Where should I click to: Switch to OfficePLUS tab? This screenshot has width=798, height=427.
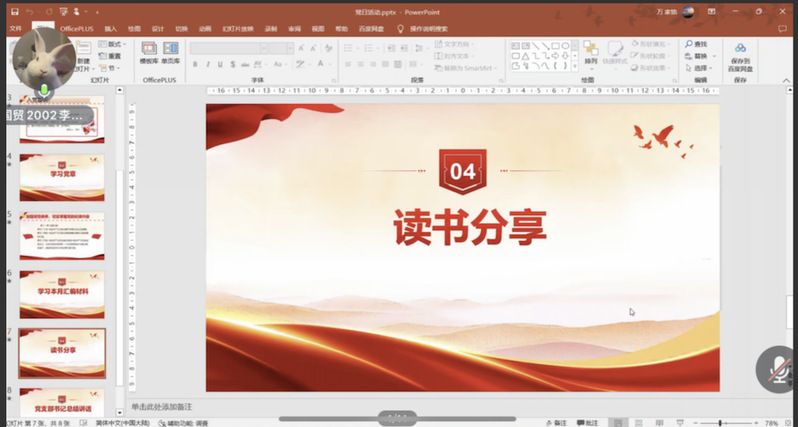point(77,29)
